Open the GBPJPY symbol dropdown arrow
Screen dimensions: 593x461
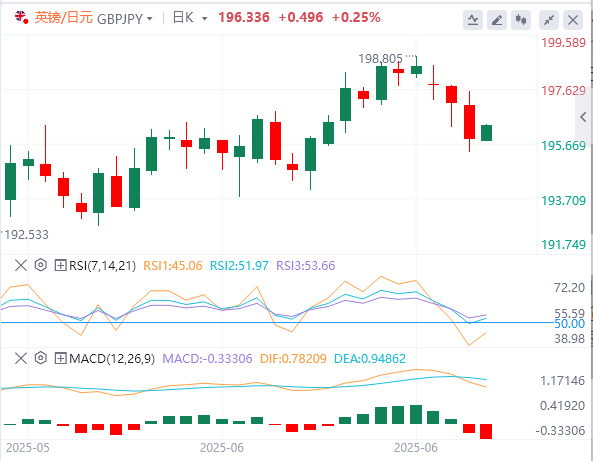pos(150,18)
